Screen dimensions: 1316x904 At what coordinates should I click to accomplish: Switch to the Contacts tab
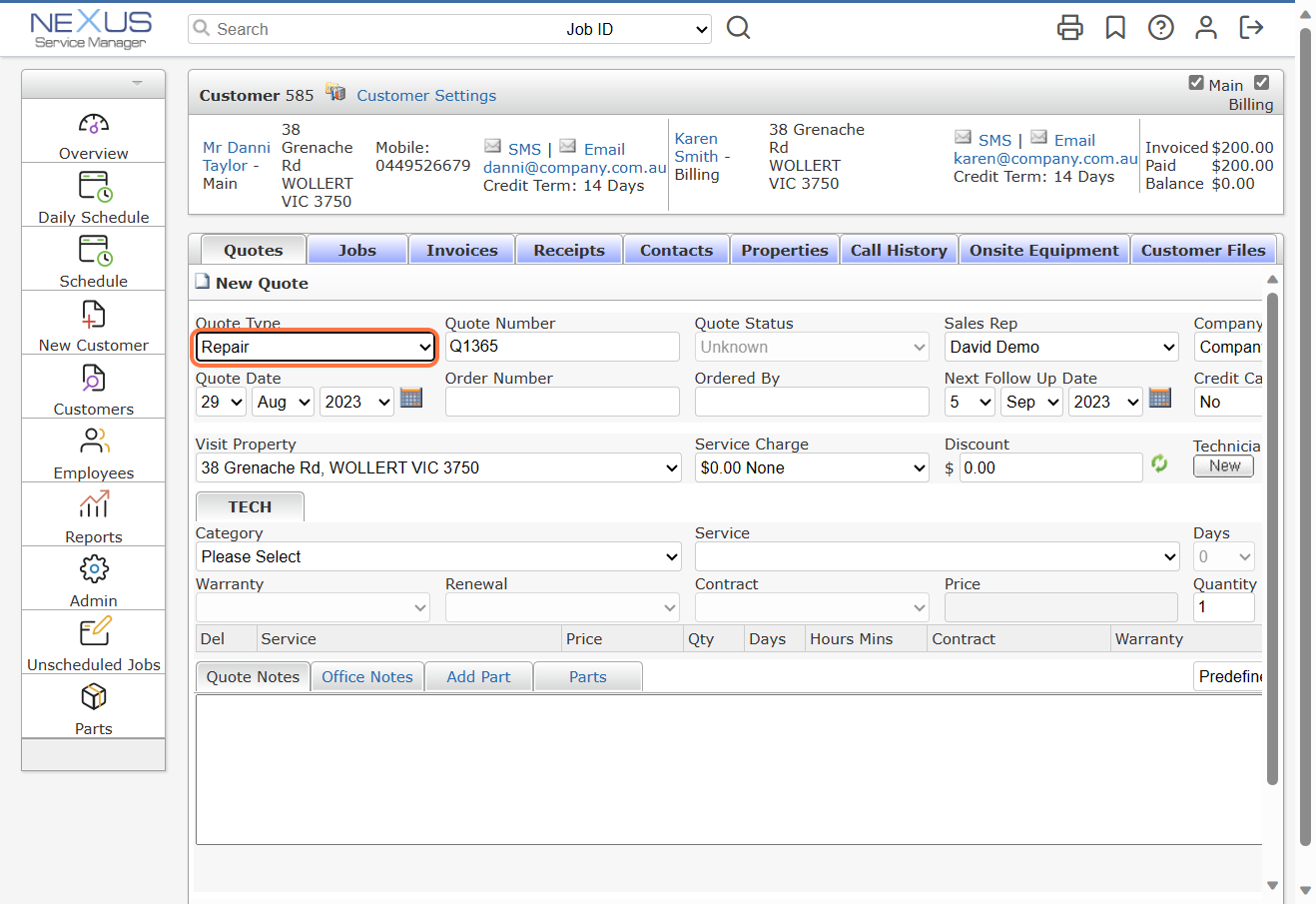[677, 250]
